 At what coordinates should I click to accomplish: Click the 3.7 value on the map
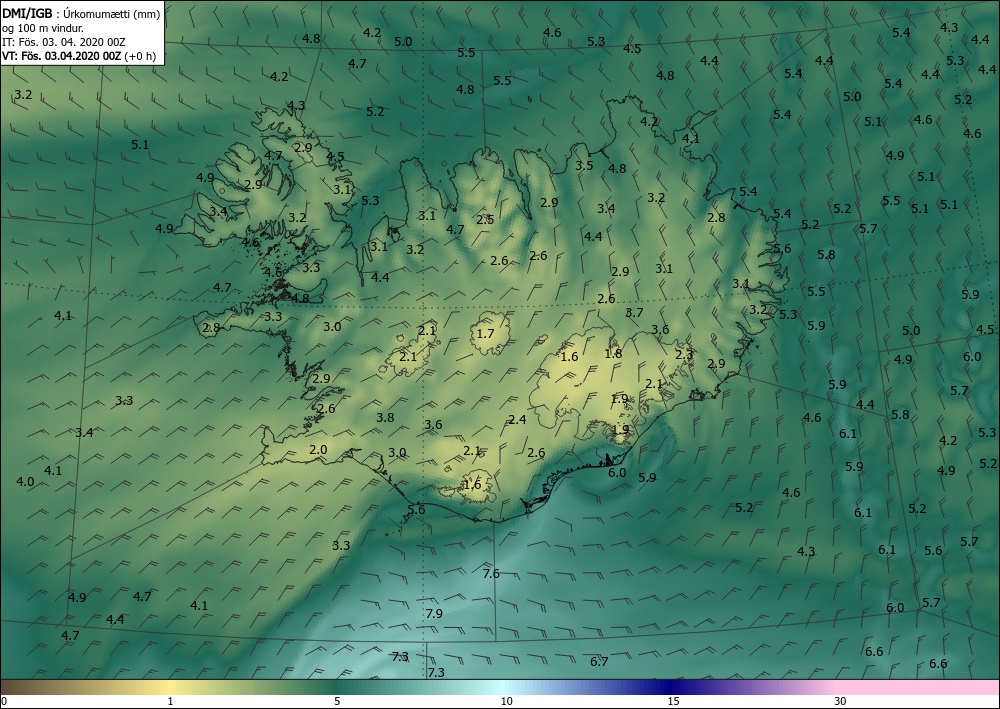pos(634,312)
